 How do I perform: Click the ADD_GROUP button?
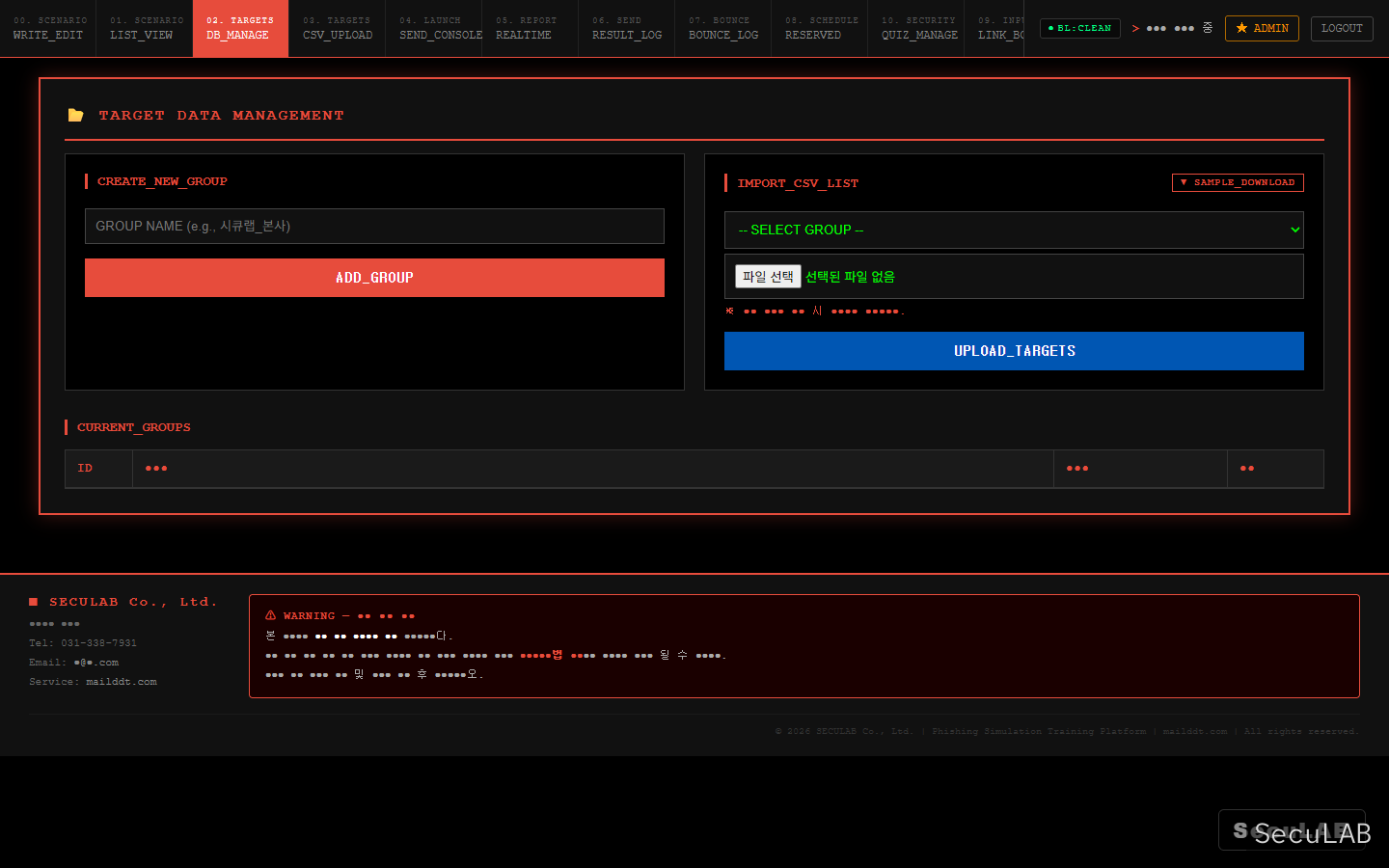pyautogui.click(x=374, y=278)
